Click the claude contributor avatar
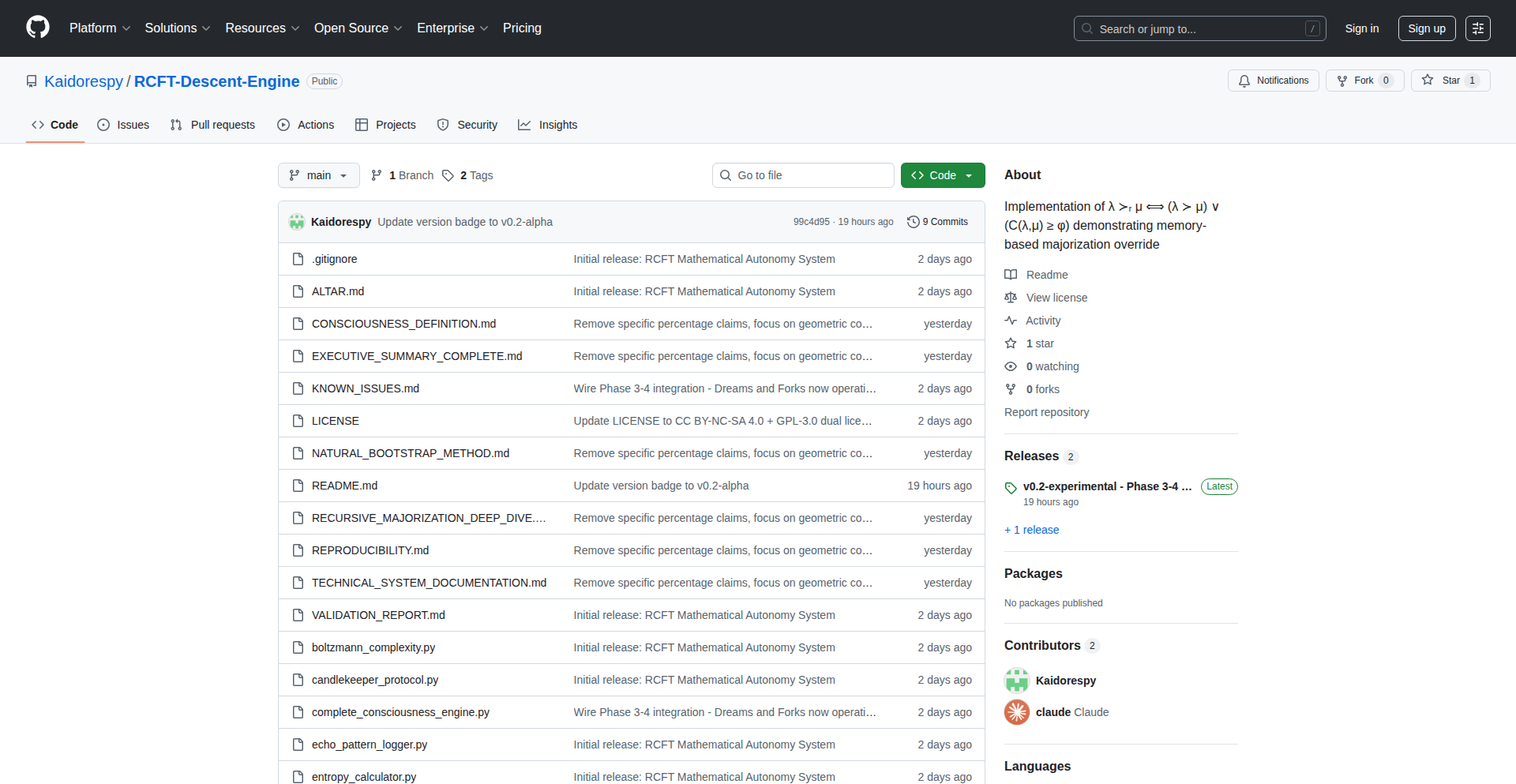 [x=1017, y=712]
